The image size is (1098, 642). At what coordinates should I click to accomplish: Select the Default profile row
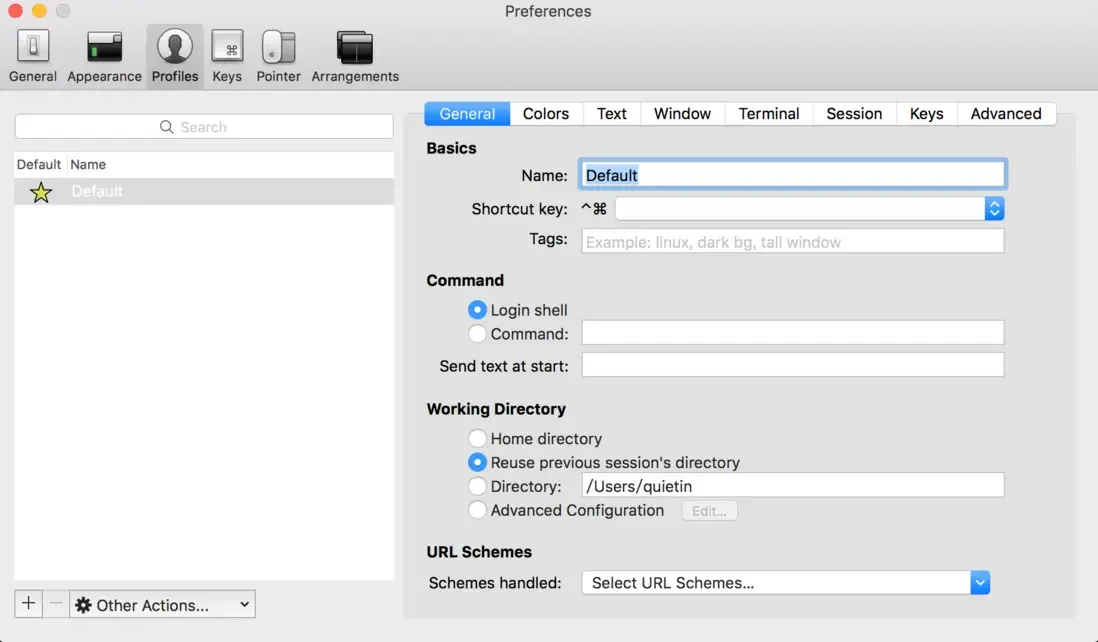pos(204,191)
